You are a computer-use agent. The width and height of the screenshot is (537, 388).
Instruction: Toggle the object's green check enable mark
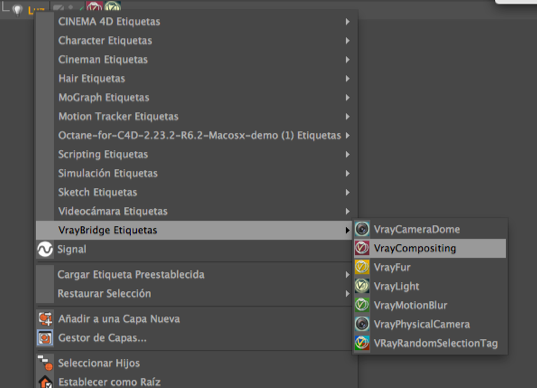click(82, 8)
